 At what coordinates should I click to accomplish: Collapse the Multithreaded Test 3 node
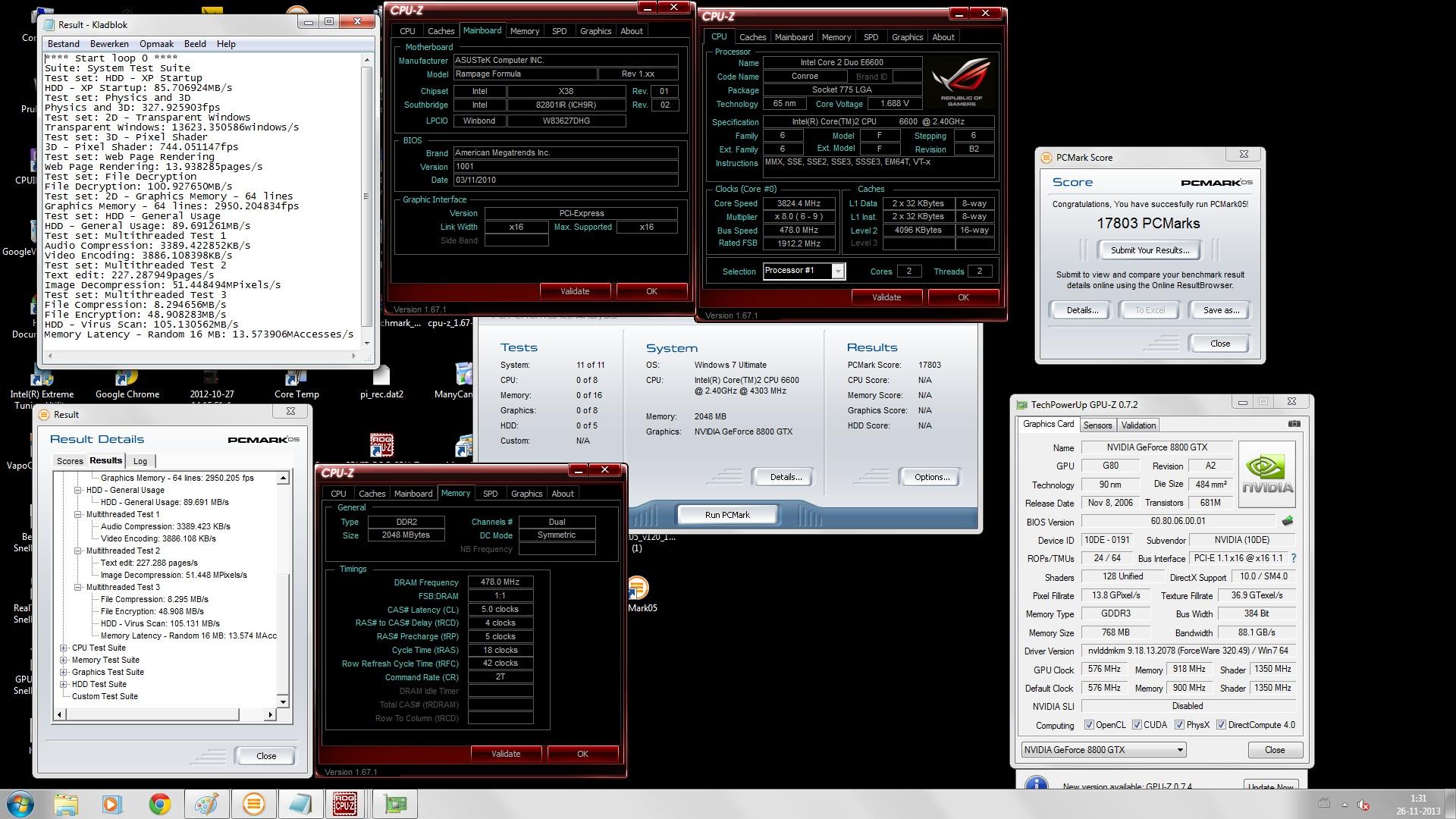click(x=78, y=587)
